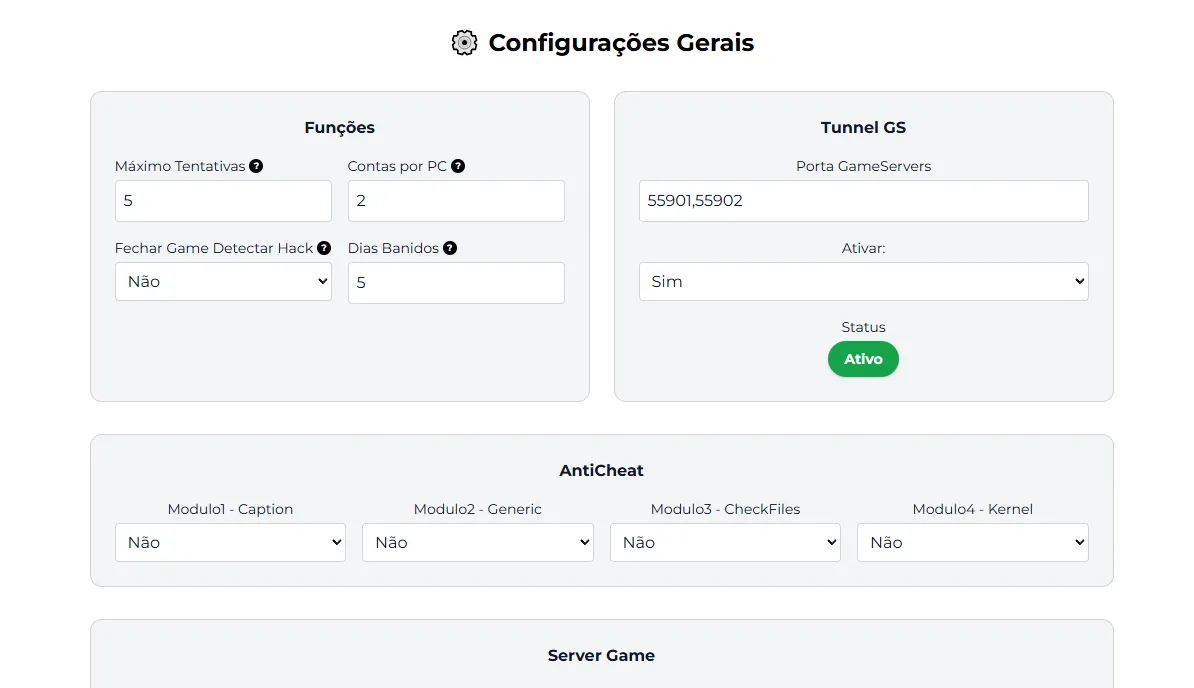The height and width of the screenshot is (688, 1194).
Task: Click the Tunnel GS section title
Action: (863, 127)
